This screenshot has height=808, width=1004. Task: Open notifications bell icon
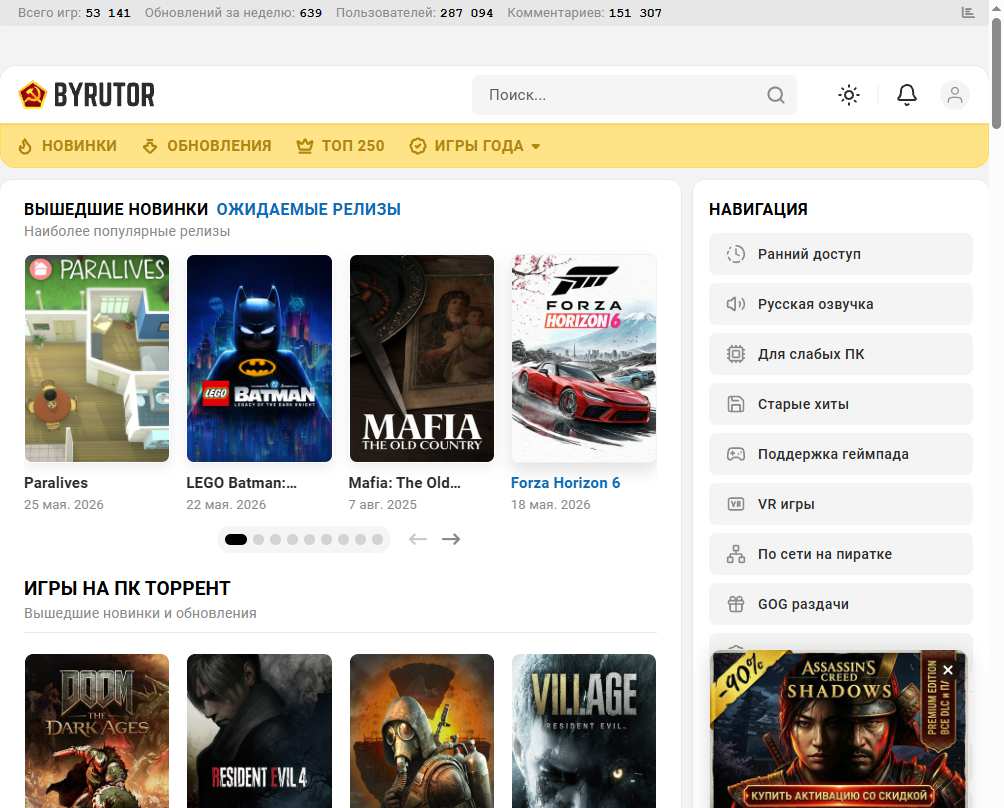click(x=907, y=95)
